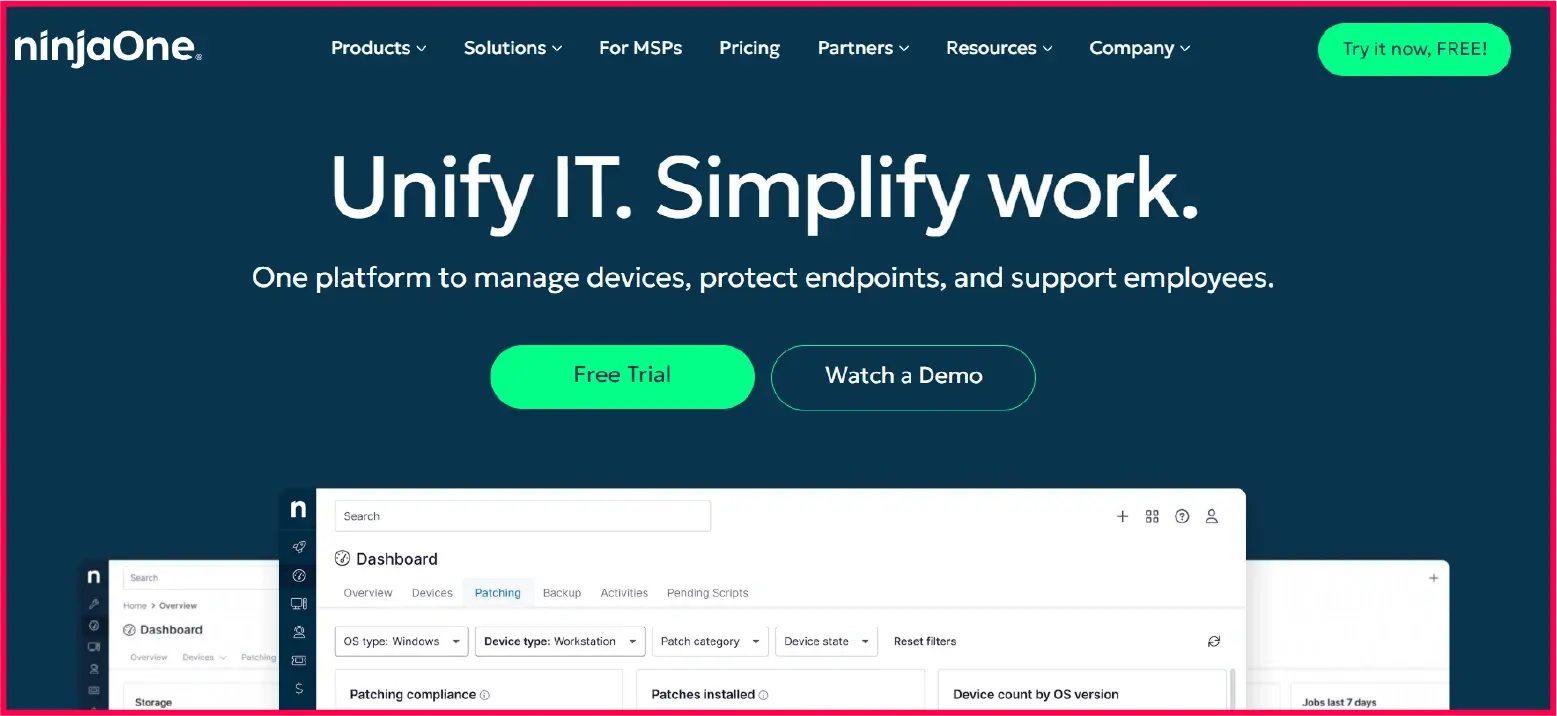Click Search field in left background dashboard

tap(201, 578)
